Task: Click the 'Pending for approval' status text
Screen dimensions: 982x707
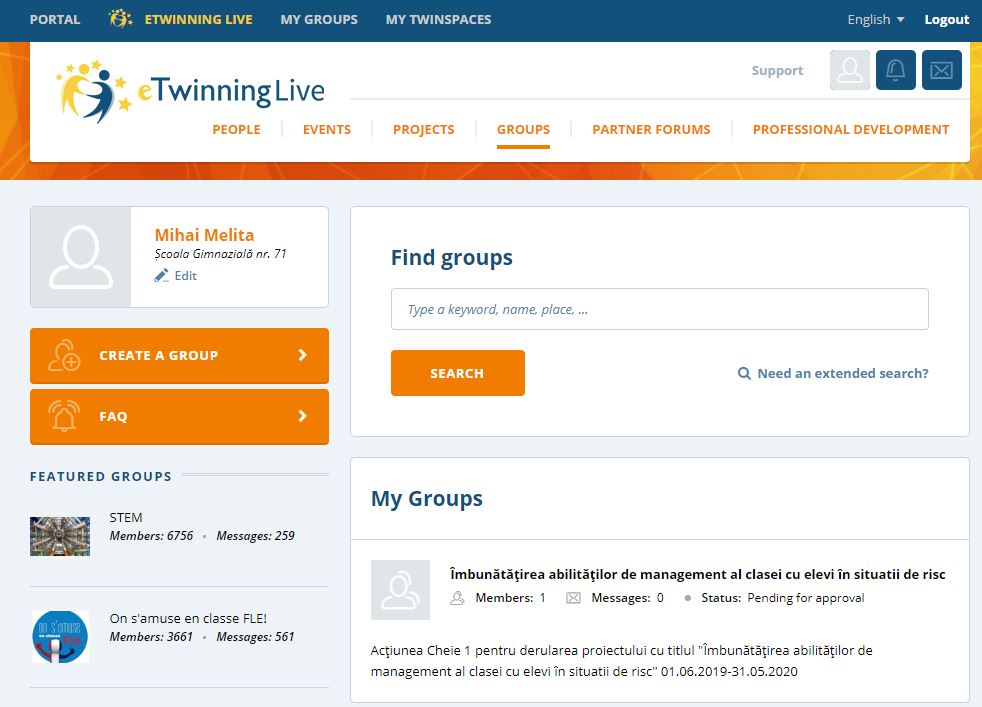Action: [x=805, y=598]
